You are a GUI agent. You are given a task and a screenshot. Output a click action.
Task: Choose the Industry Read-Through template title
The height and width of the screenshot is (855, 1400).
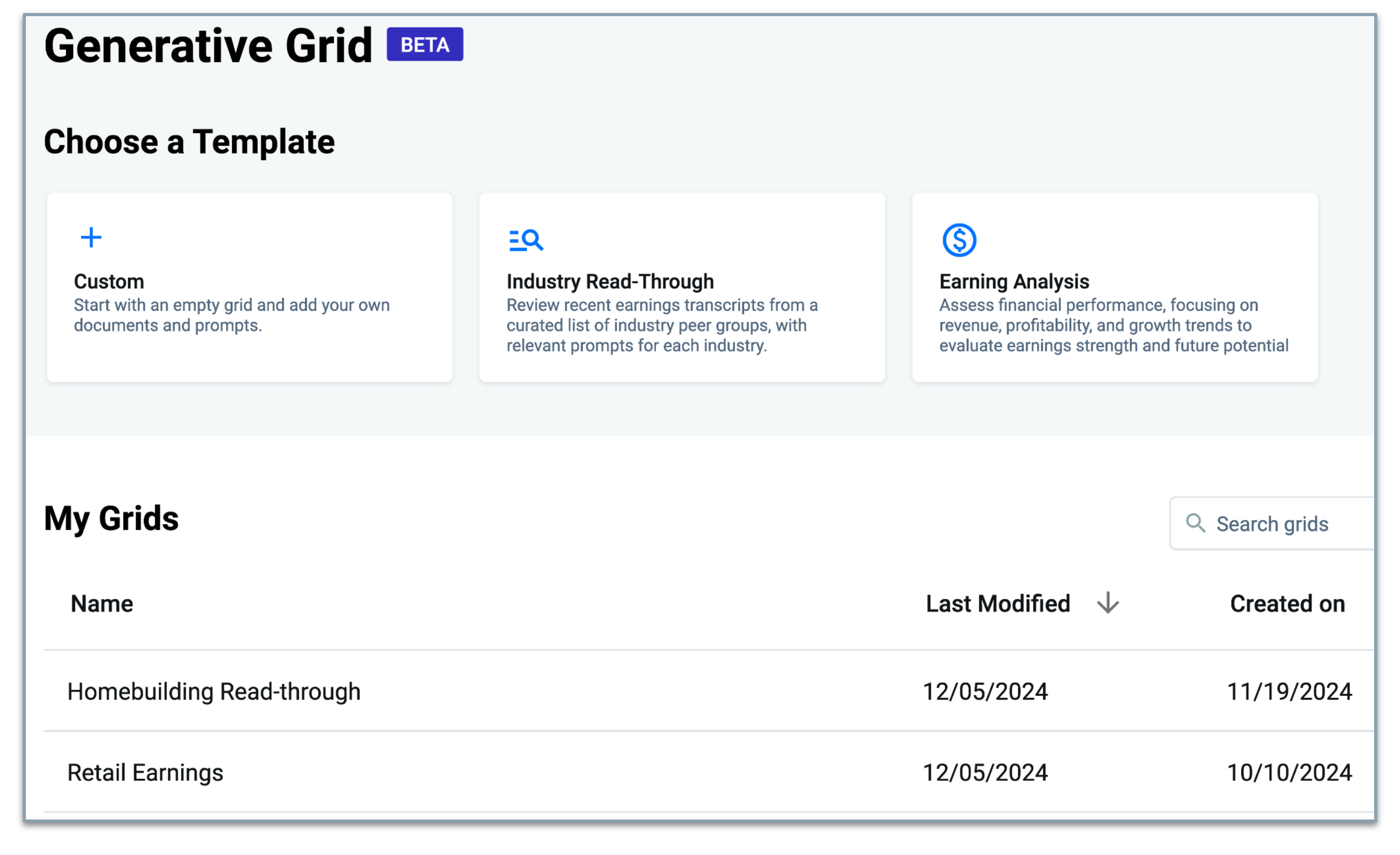point(610,282)
